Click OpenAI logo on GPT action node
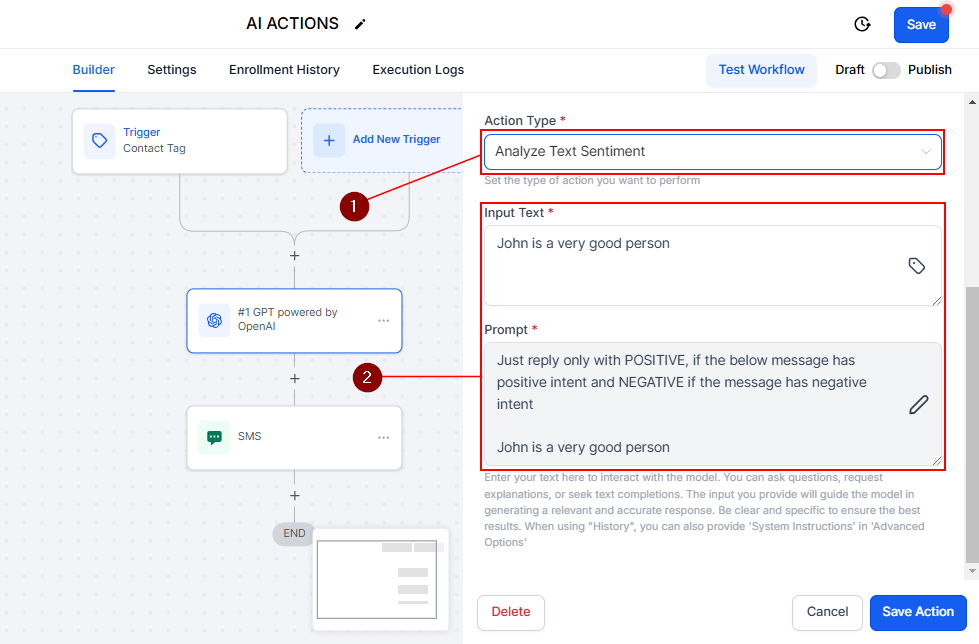The height and width of the screenshot is (644, 979). point(214,320)
